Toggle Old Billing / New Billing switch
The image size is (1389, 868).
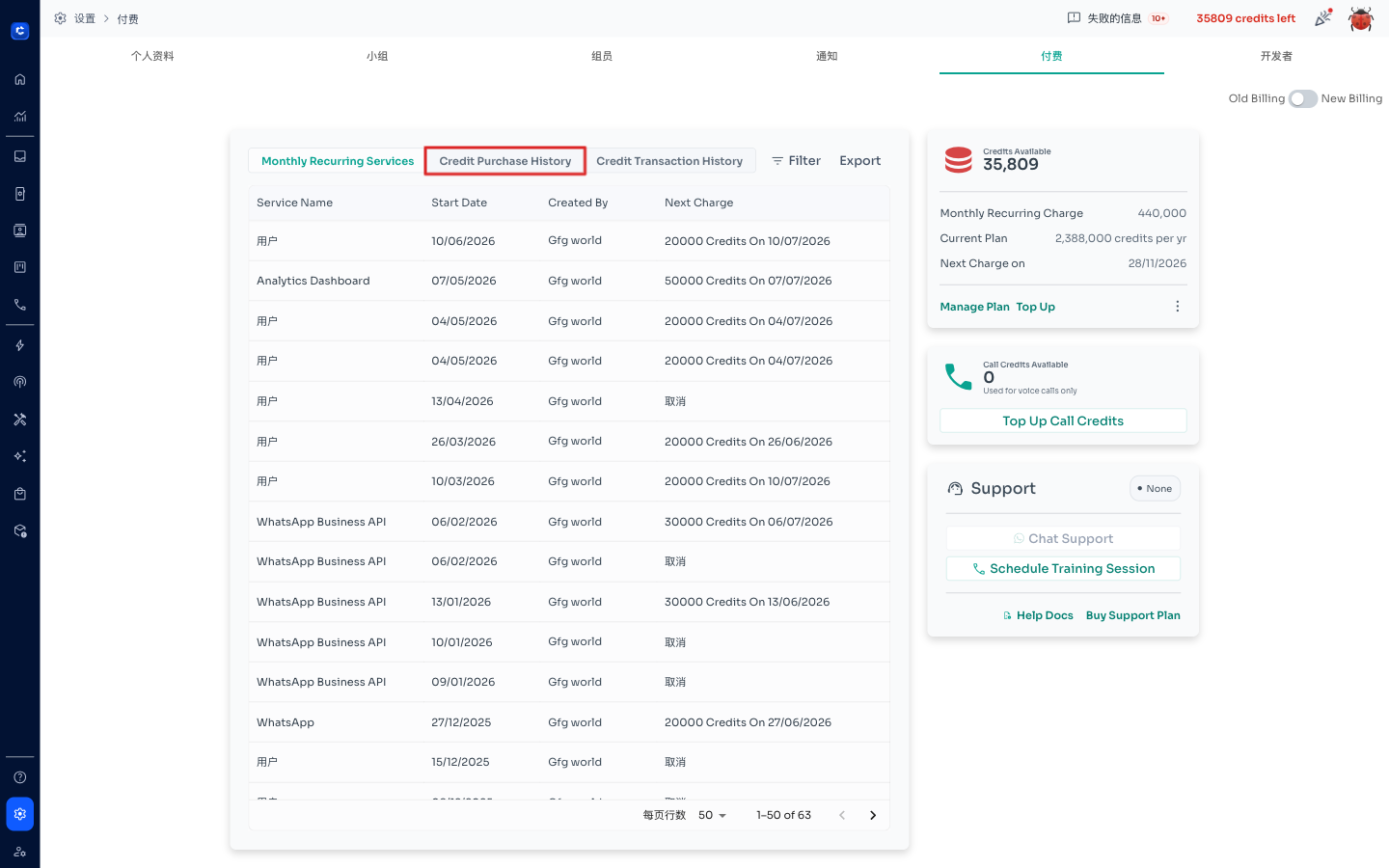[1302, 98]
